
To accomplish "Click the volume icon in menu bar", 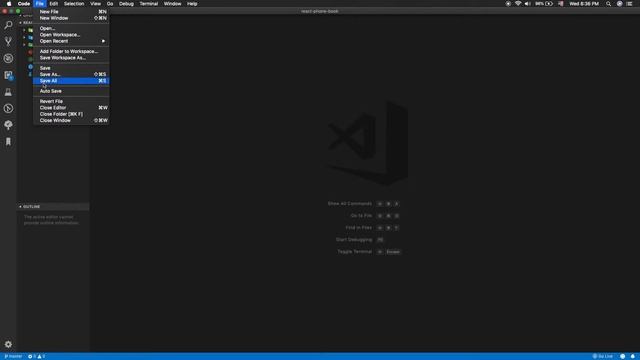I will coord(527,4).
